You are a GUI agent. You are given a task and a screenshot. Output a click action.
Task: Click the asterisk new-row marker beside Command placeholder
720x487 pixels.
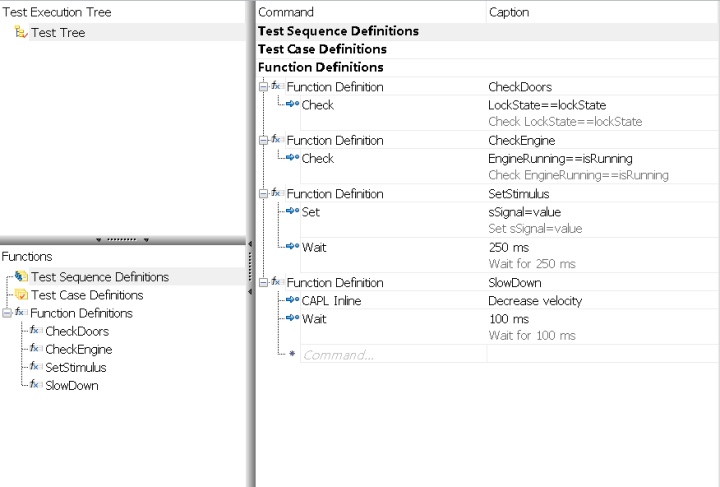coord(292,354)
